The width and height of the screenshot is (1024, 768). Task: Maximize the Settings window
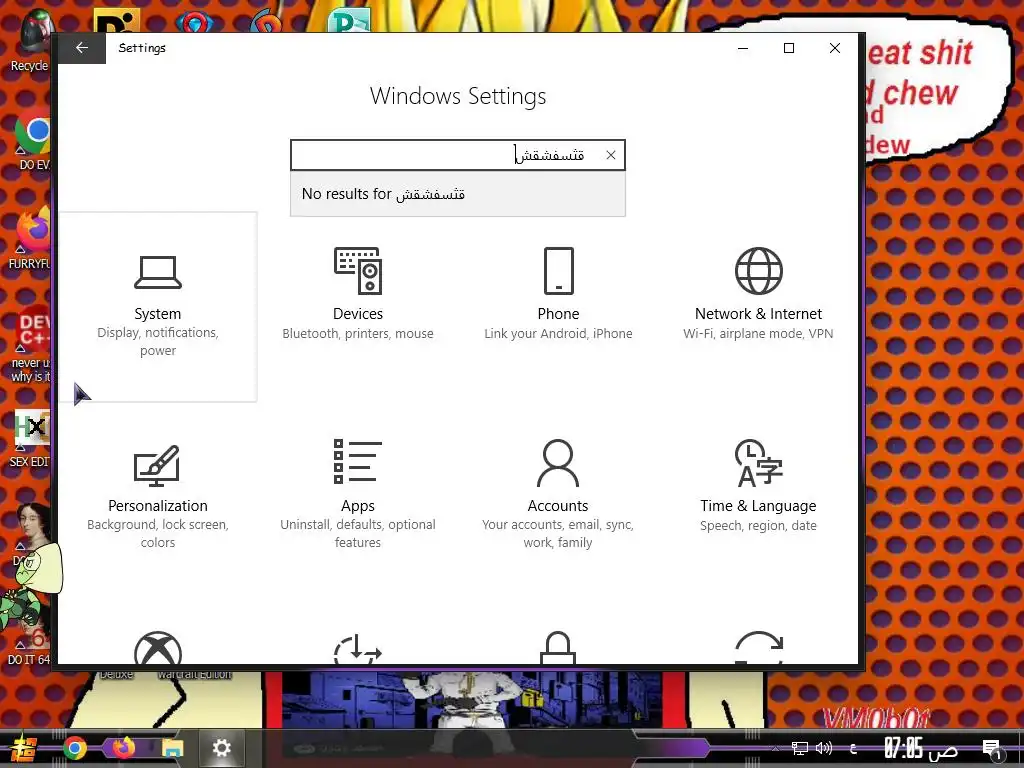point(789,48)
